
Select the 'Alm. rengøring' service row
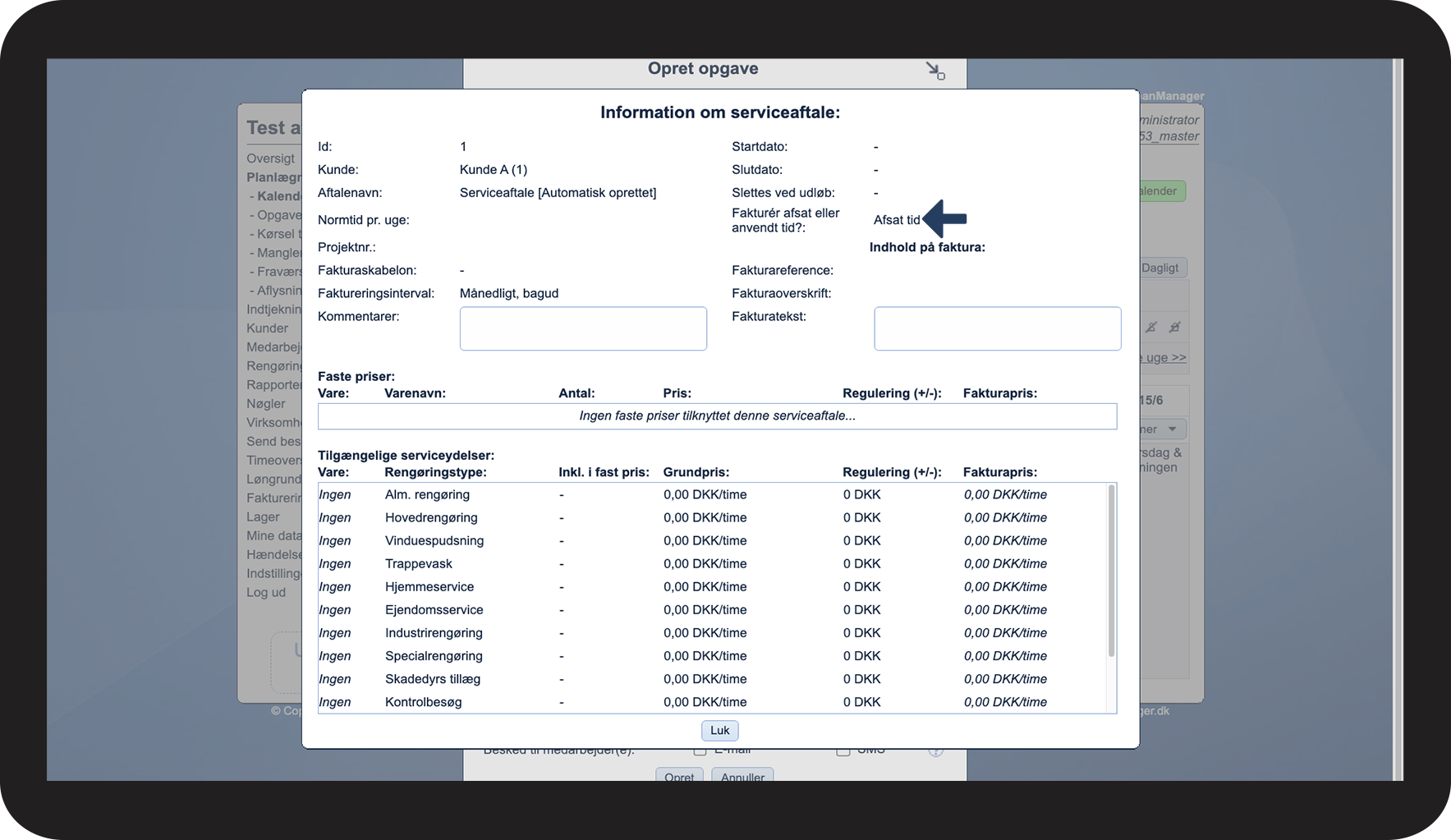click(713, 495)
